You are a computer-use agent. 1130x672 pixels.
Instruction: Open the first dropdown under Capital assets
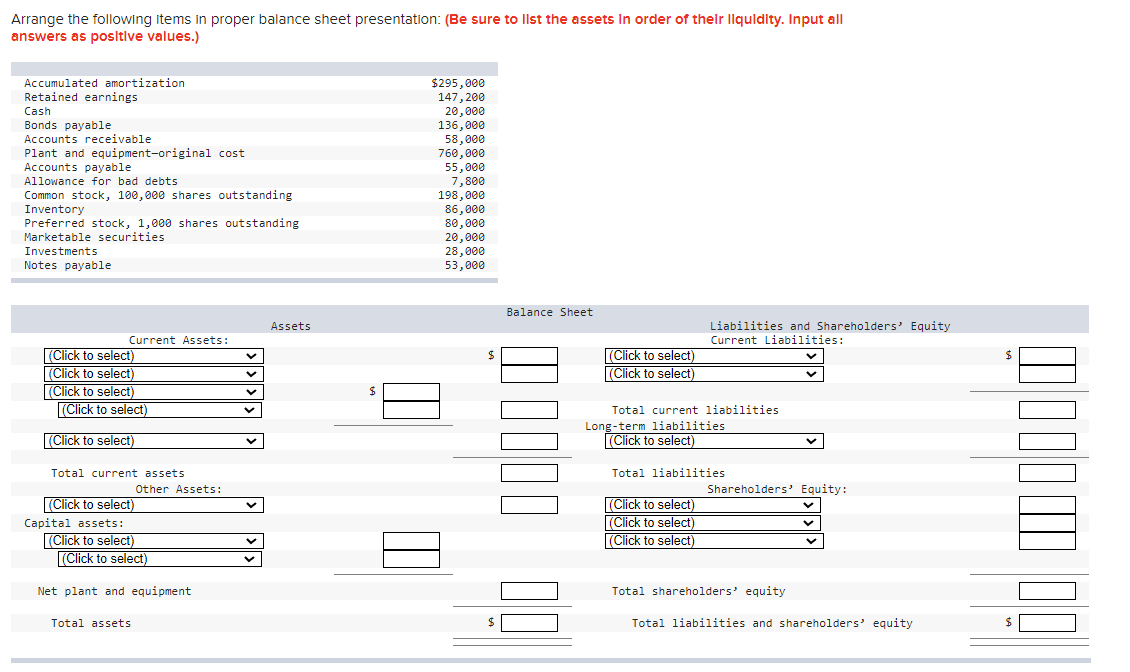tap(153, 540)
